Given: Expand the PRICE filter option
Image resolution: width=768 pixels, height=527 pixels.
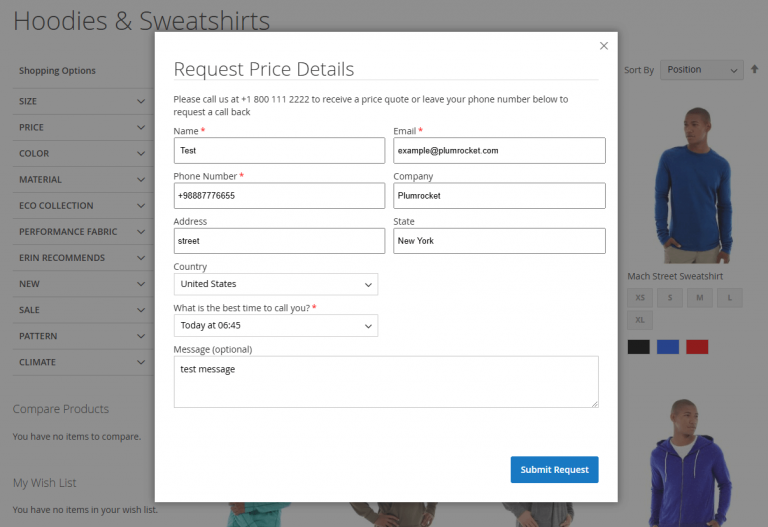Looking at the screenshot, I should (81, 127).
